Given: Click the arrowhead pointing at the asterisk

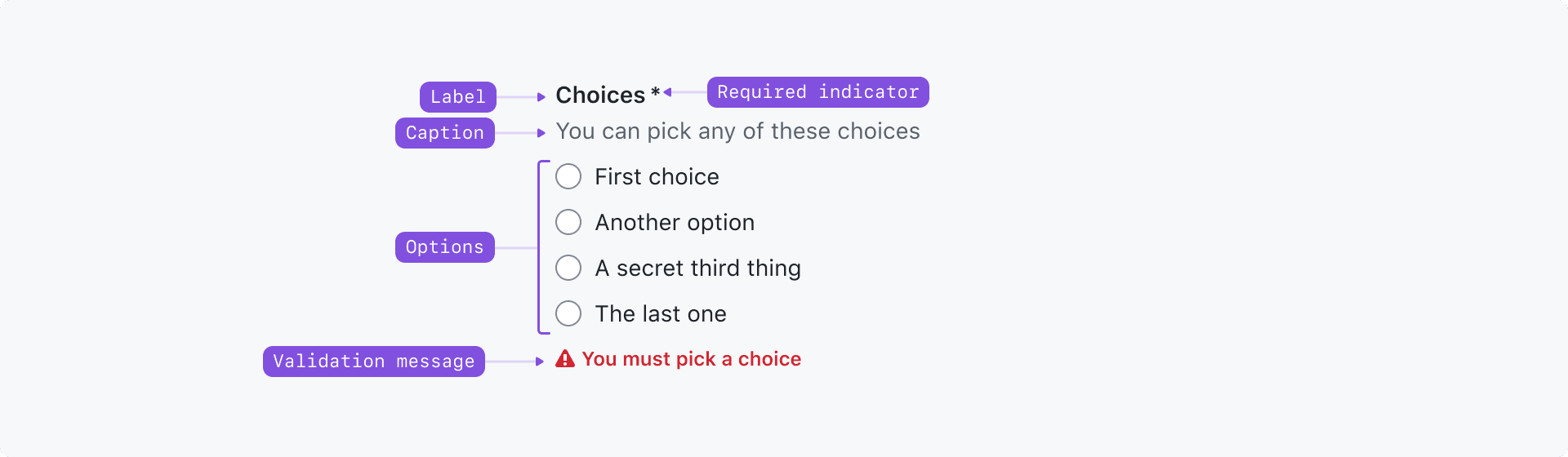Looking at the screenshot, I should coord(668,92).
